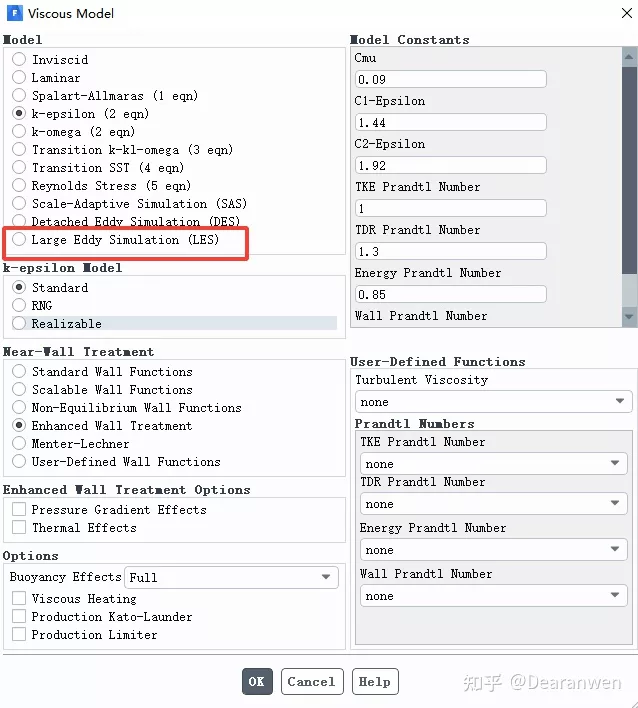Viewport: 638px width, 708px height.
Task: Open Buoyancy Effects dropdown
Action: (231, 578)
